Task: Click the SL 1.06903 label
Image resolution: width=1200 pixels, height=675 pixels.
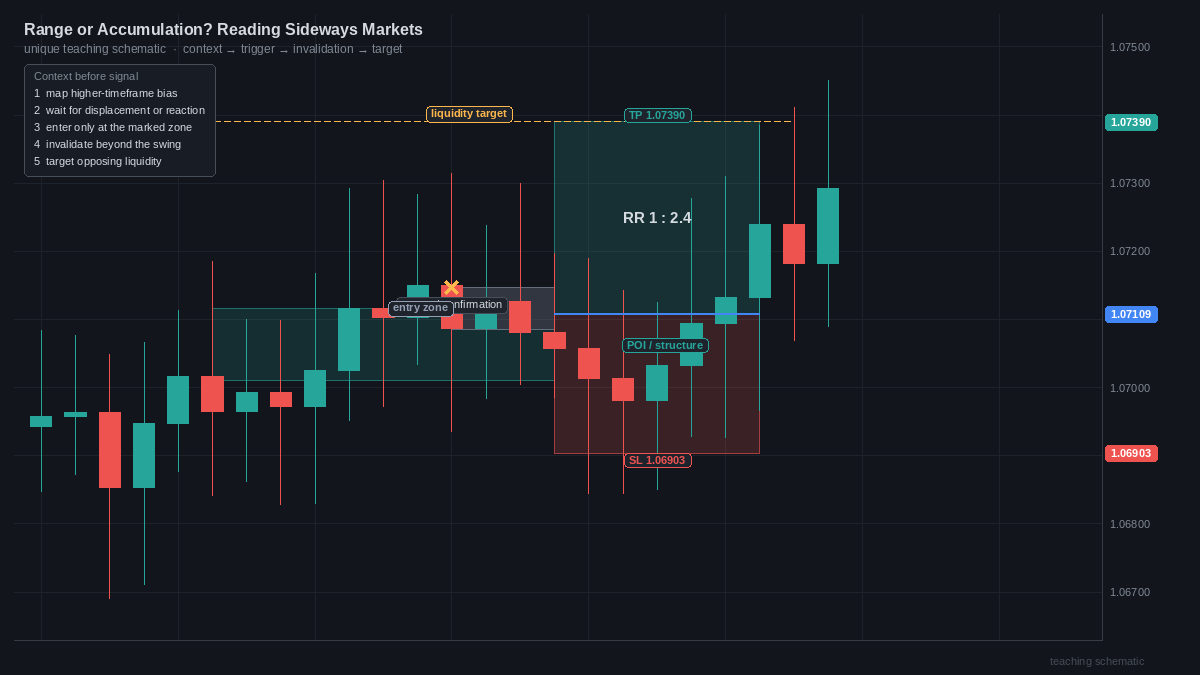Action: 657,460
